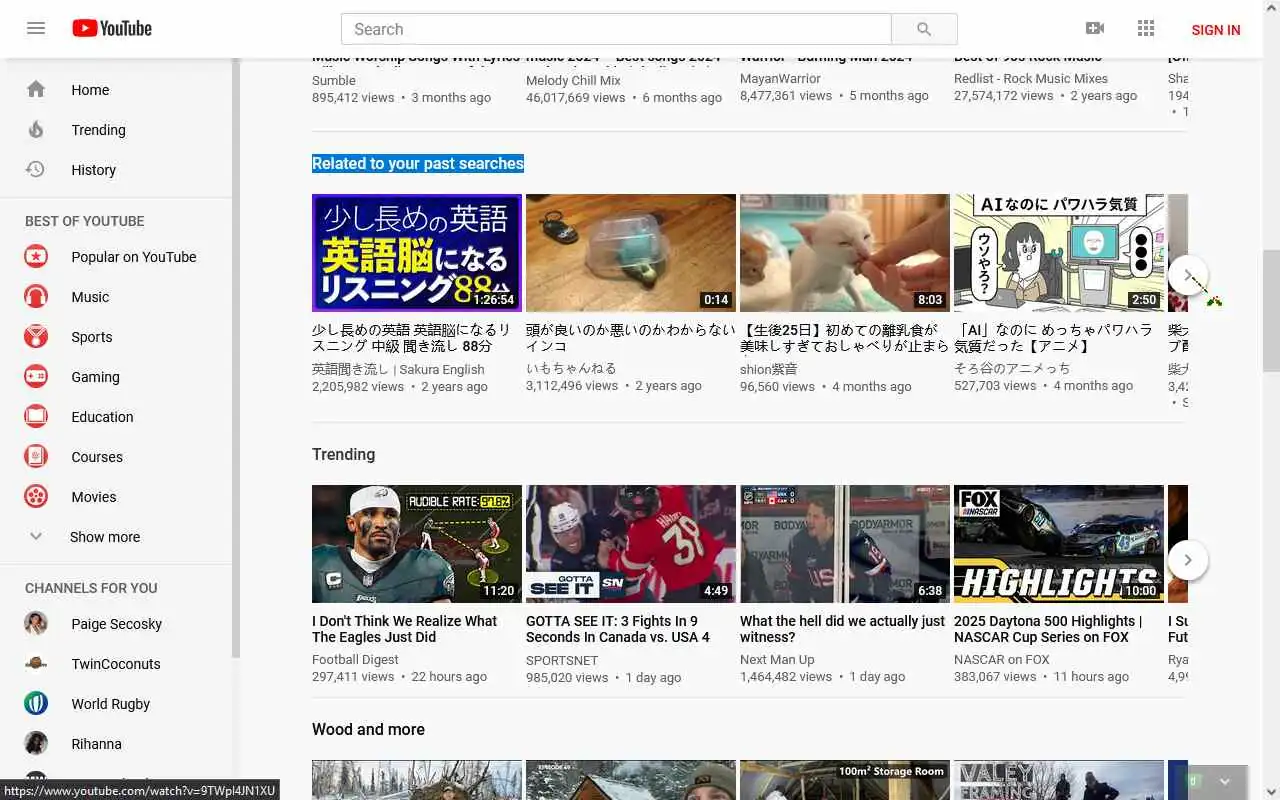This screenshot has height=800, width=1280.
Task: Open the Melody Chill Mix channel link
Action: [x=573, y=80]
